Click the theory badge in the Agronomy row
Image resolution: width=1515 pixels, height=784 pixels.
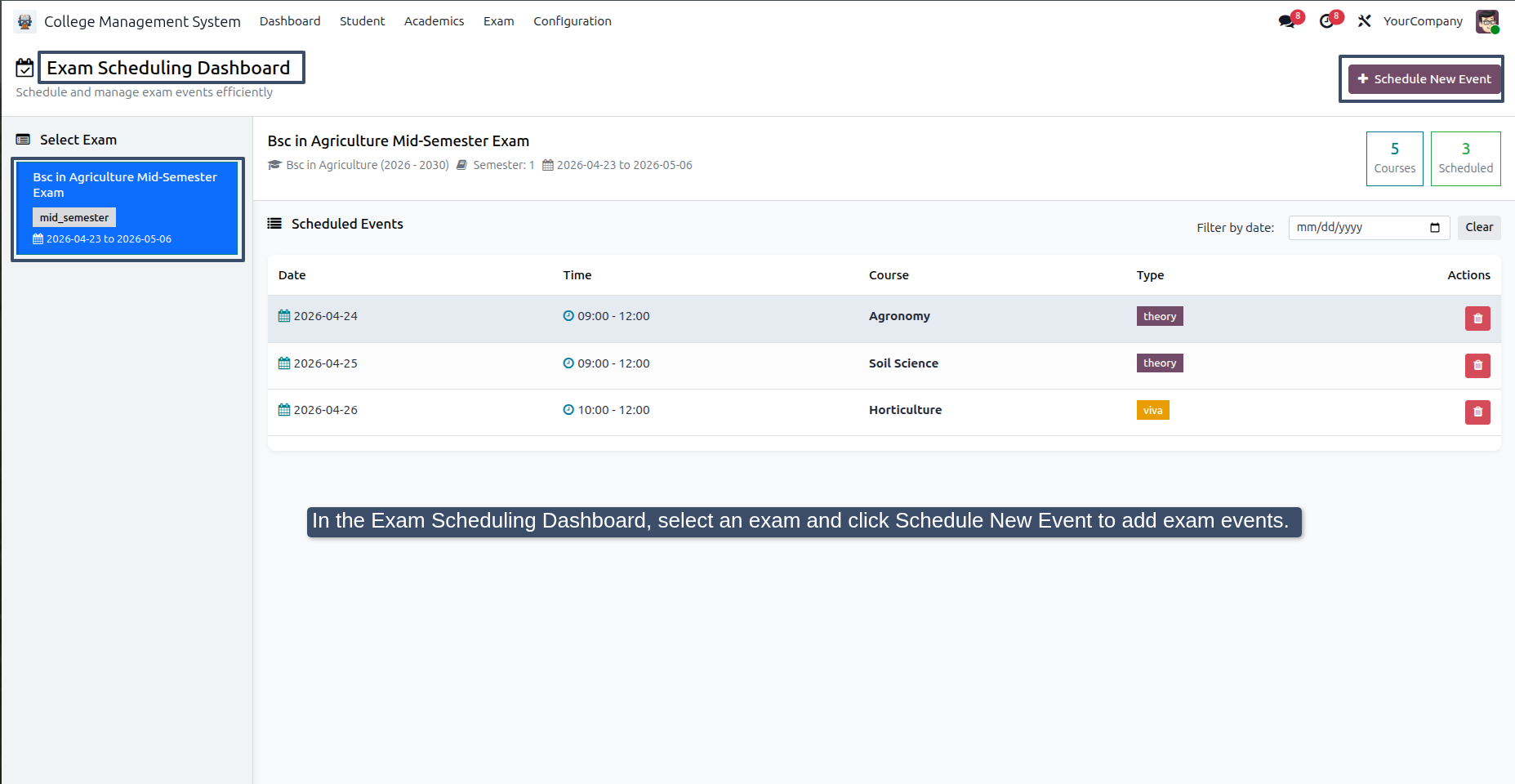point(1160,316)
